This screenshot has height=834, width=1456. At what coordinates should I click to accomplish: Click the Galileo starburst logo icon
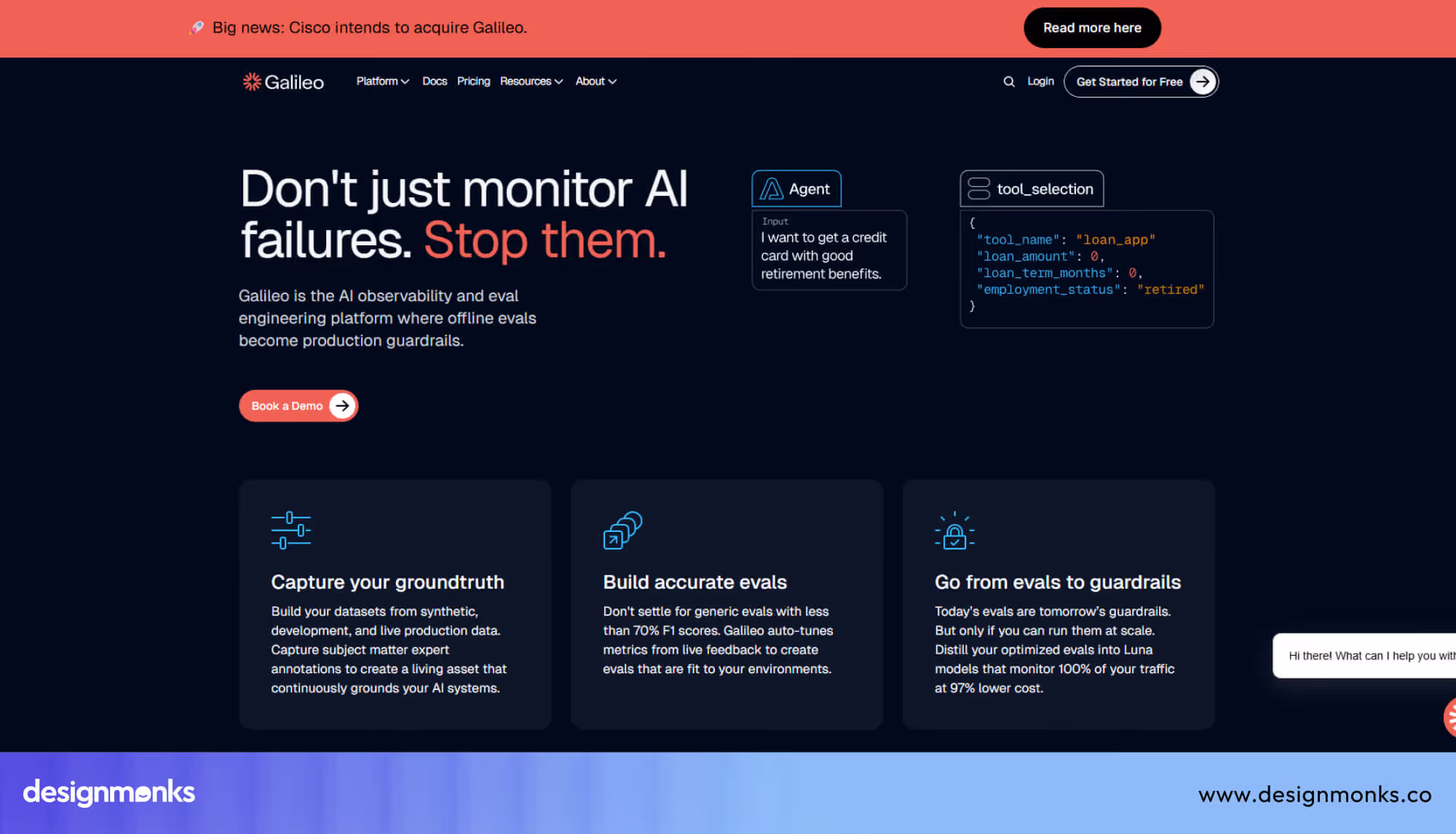pyautogui.click(x=252, y=82)
